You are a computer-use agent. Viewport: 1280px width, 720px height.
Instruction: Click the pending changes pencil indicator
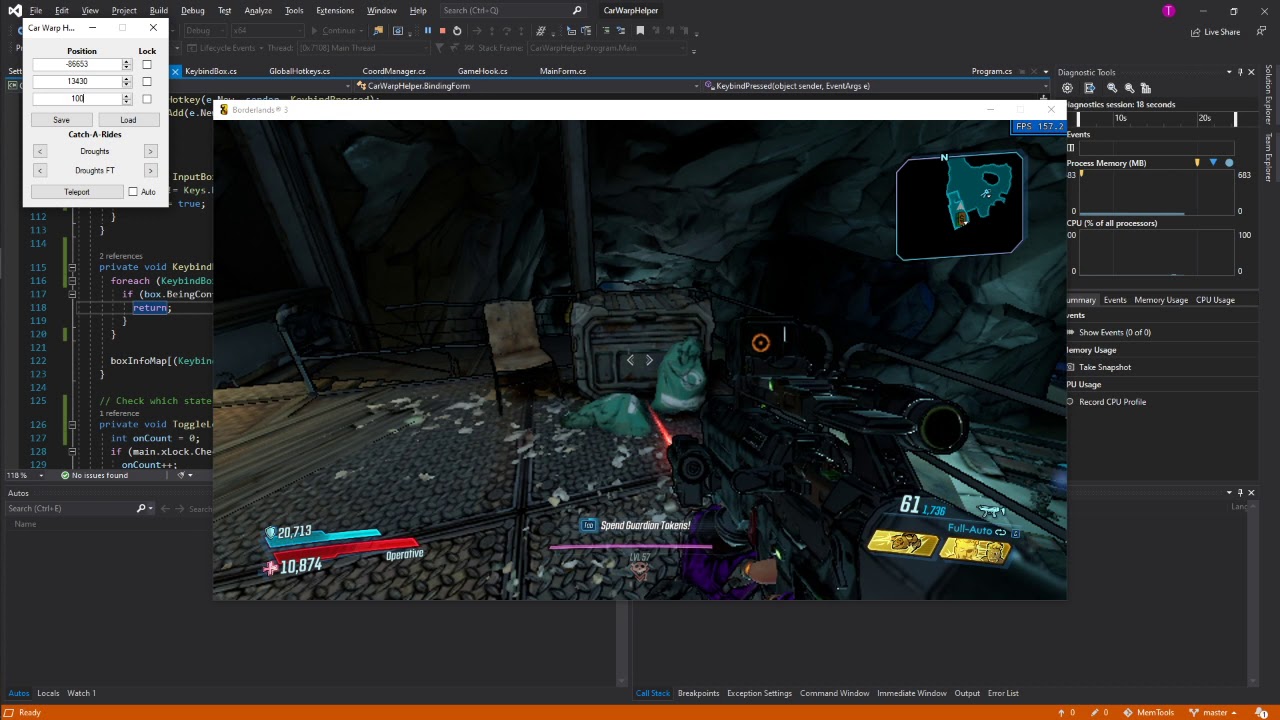[x=1099, y=712]
